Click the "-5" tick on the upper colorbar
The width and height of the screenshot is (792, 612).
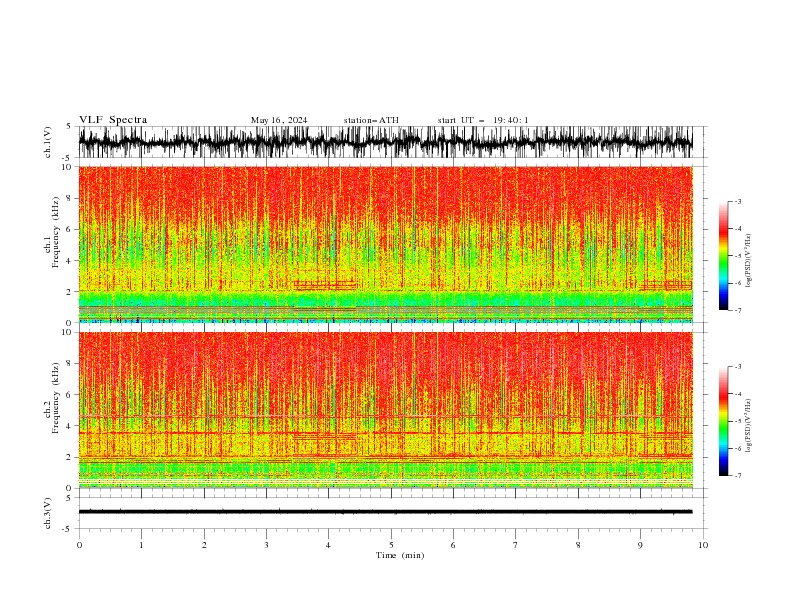coord(738,256)
